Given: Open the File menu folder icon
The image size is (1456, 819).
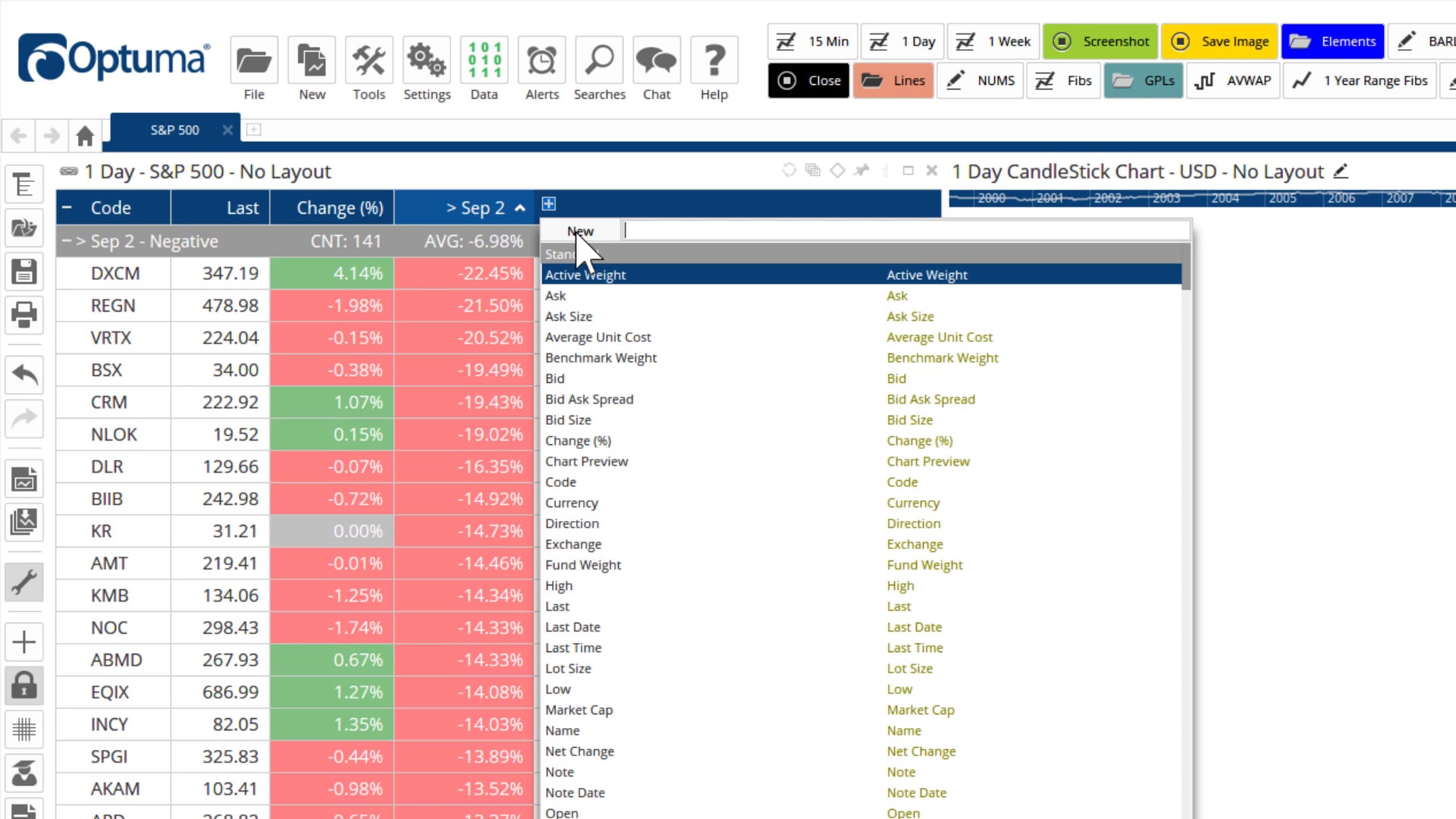Looking at the screenshot, I should click(x=254, y=60).
